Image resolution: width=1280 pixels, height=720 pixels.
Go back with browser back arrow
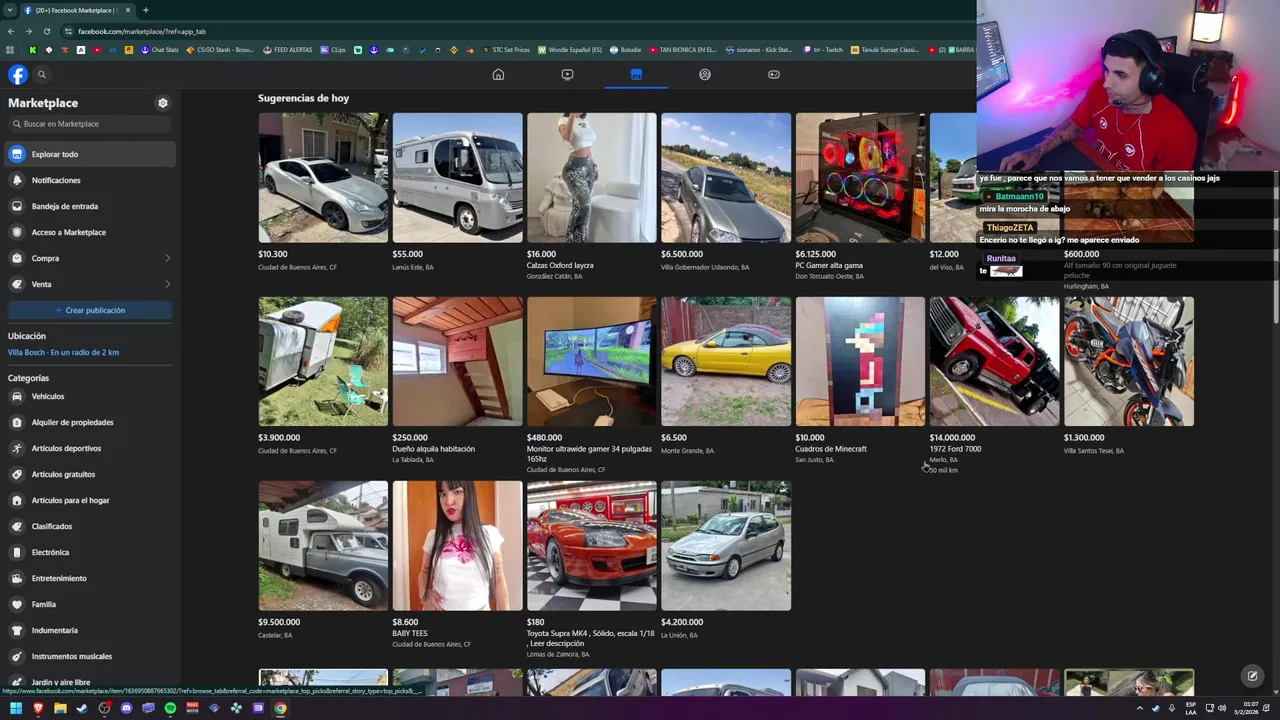[10, 31]
